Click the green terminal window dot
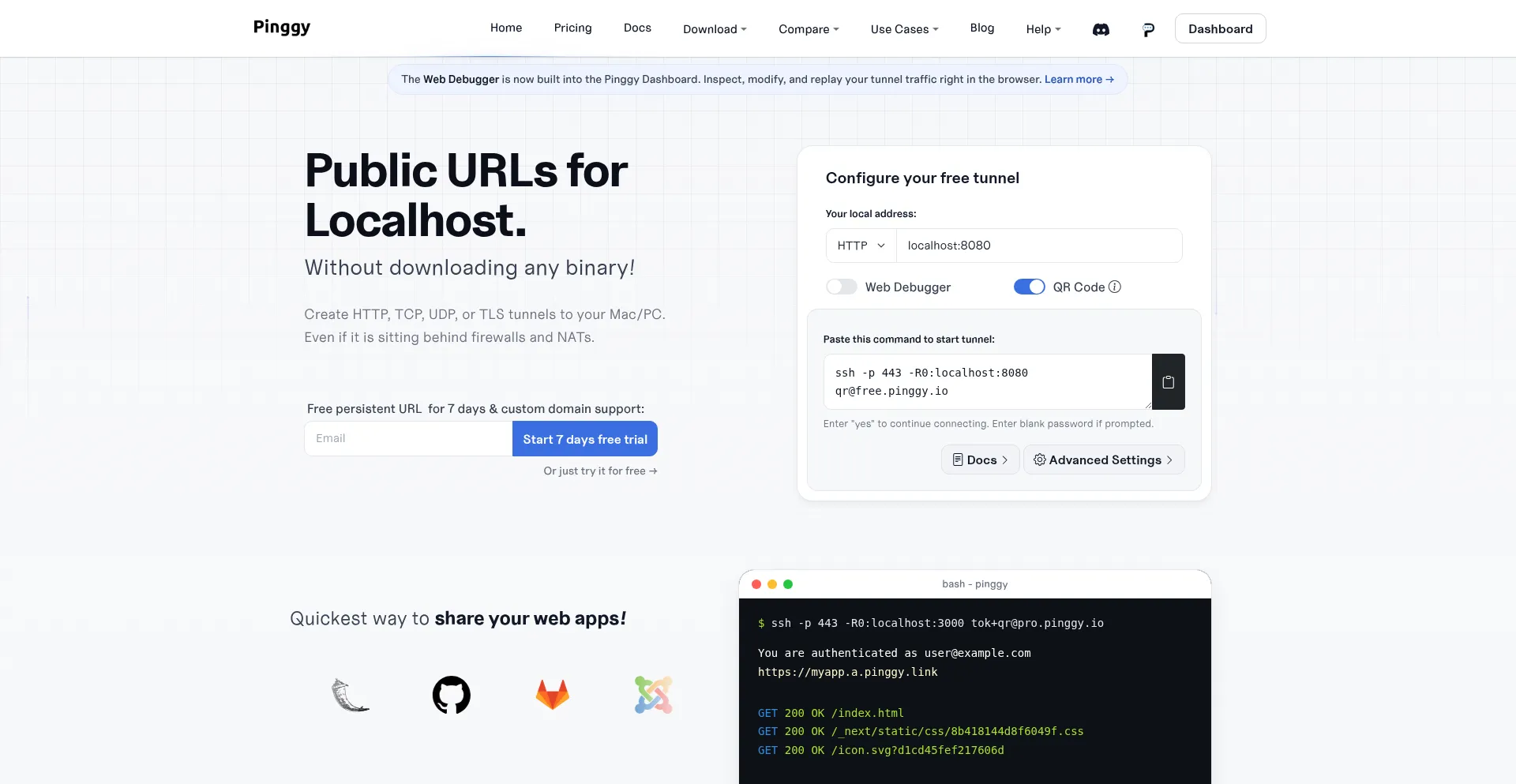Viewport: 1516px width, 784px height. point(788,584)
